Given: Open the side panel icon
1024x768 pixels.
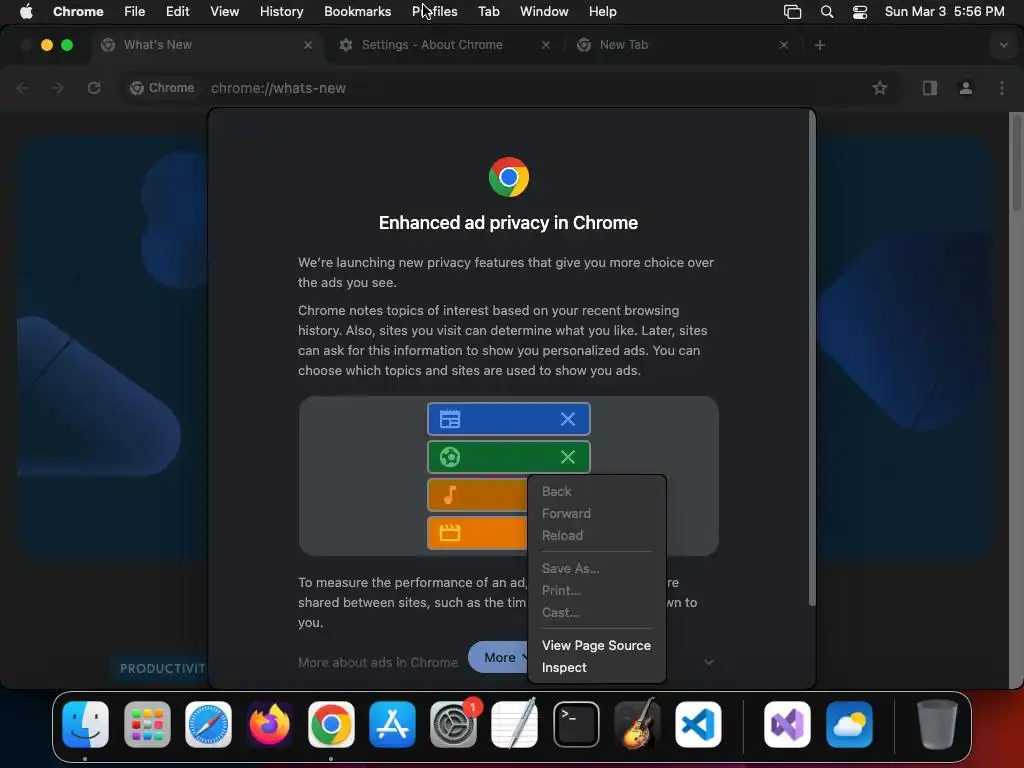Looking at the screenshot, I should (x=930, y=88).
